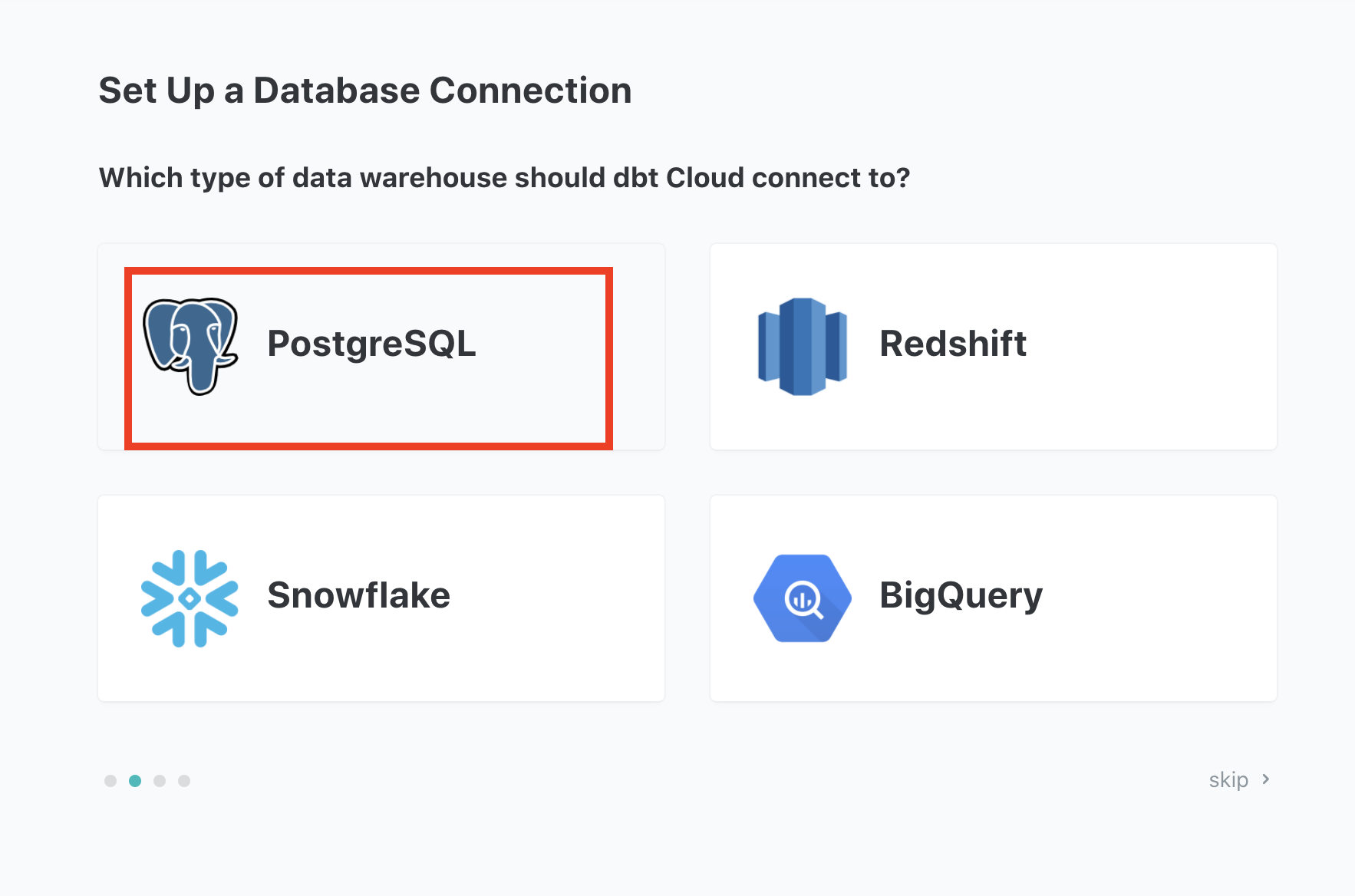Click the Redshift logo icon

coord(802,346)
